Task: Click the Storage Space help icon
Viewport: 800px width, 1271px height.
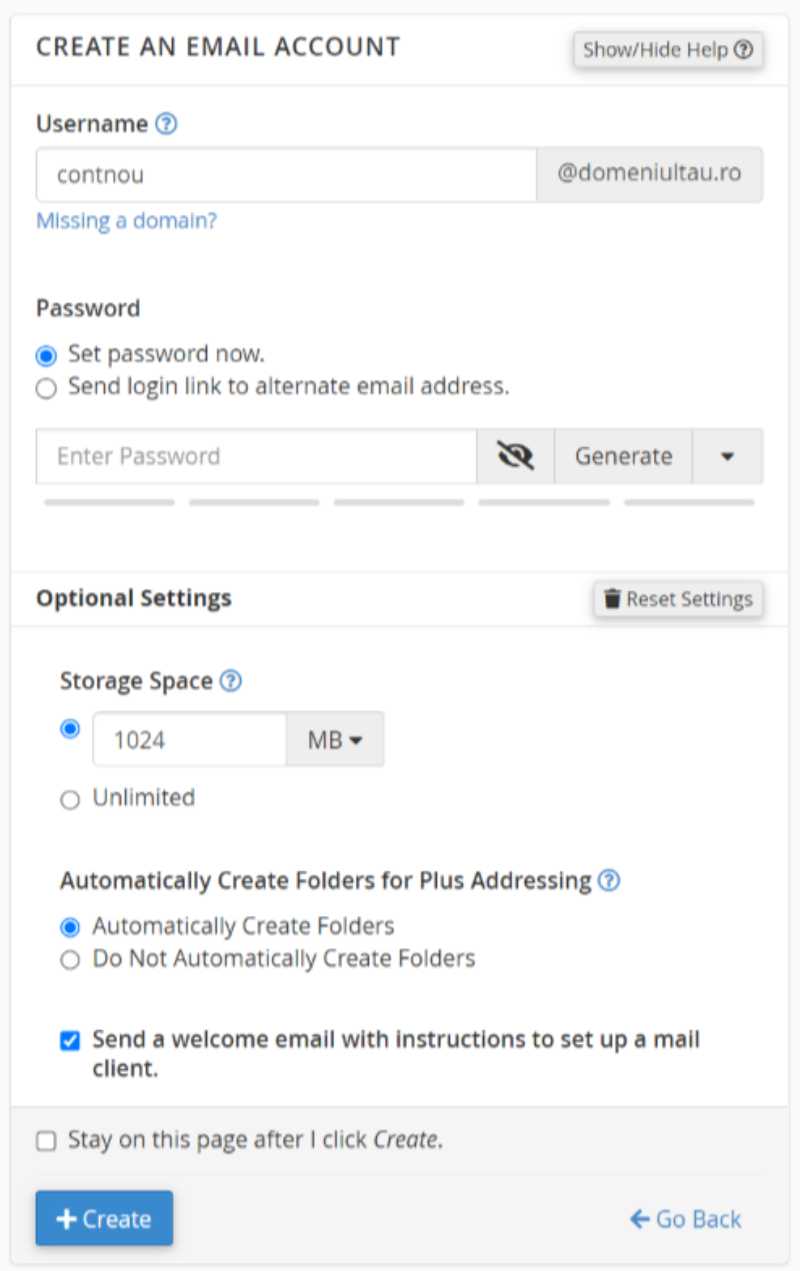Action: 231,681
